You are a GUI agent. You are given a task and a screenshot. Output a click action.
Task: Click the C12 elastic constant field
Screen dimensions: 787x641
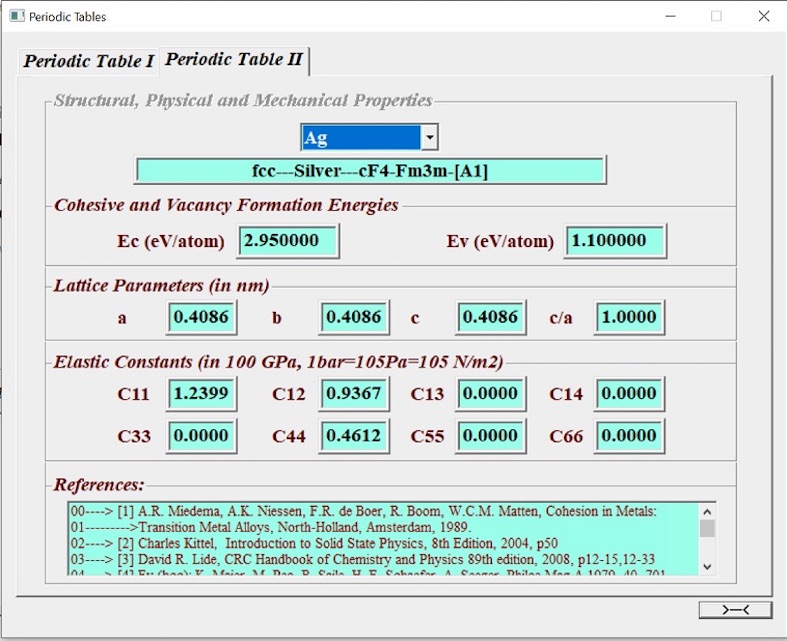tap(354, 393)
